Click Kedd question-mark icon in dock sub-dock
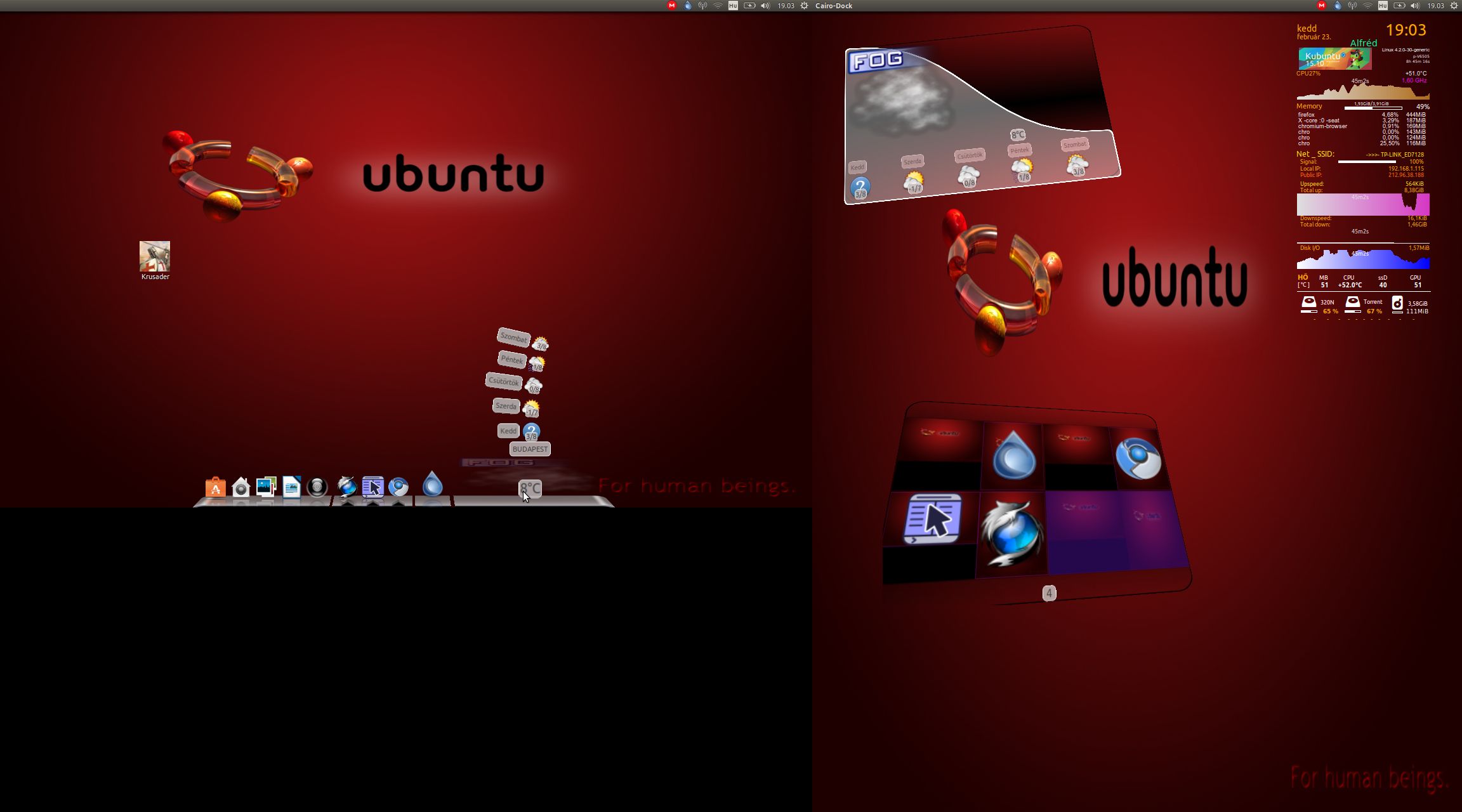This screenshot has height=812, width=1462. (531, 432)
